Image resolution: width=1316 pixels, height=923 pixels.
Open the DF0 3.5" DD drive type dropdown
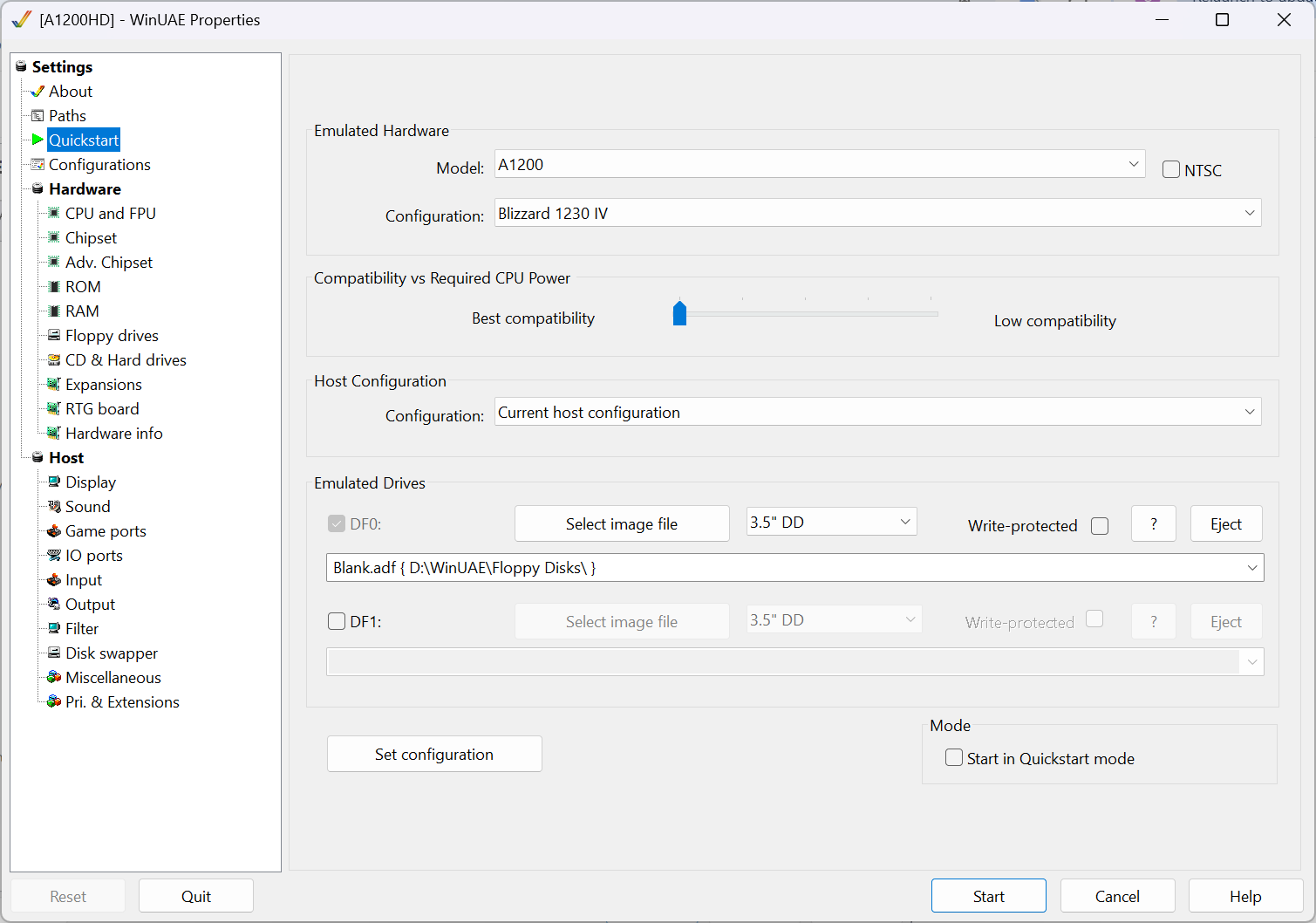tap(831, 522)
